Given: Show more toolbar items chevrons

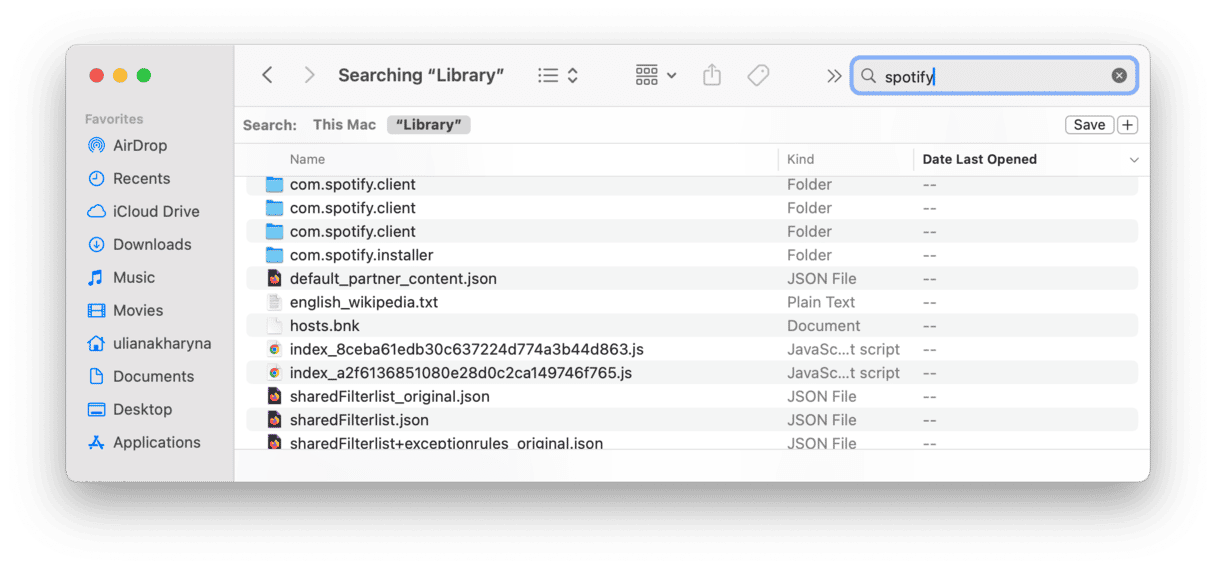Looking at the screenshot, I should click(x=834, y=76).
